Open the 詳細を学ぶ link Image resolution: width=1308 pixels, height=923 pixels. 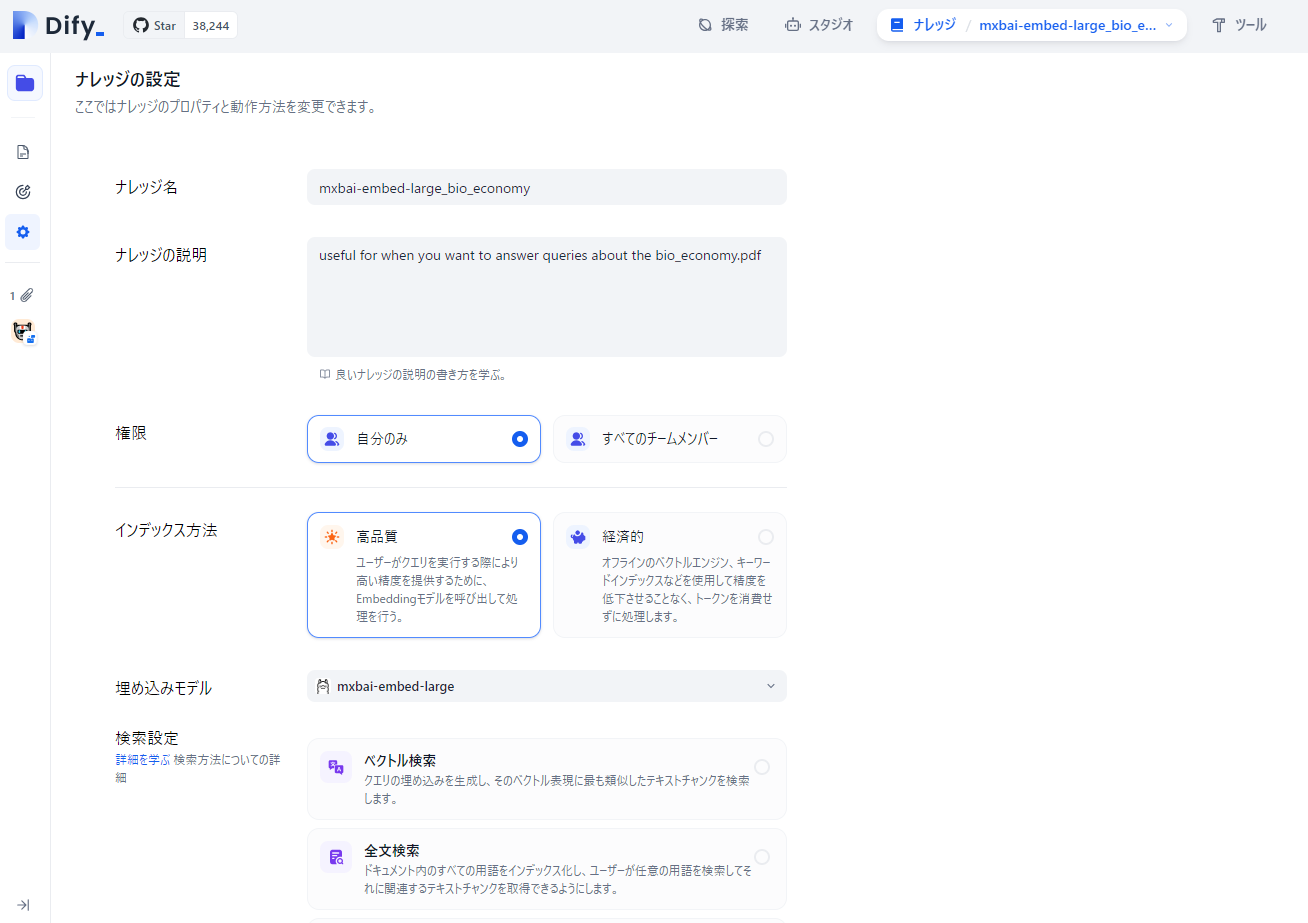(x=142, y=760)
